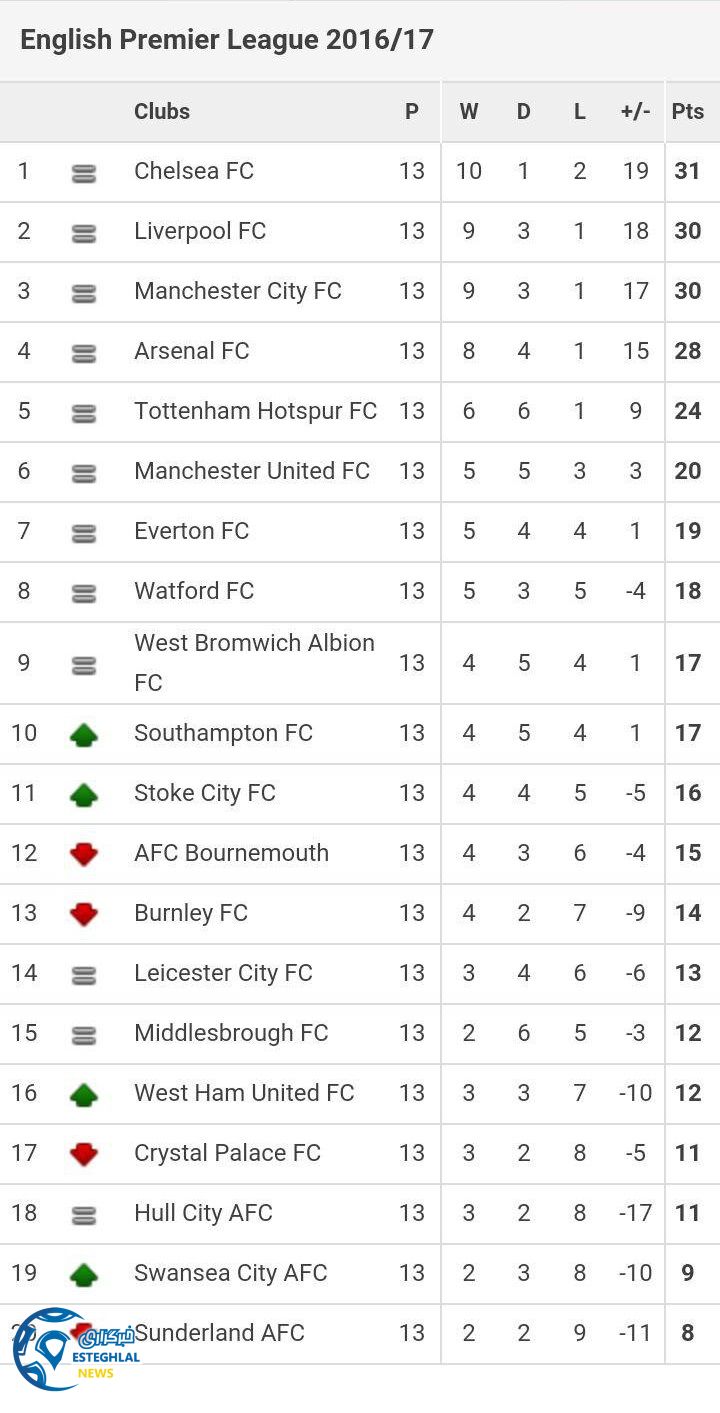720x1413 pixels.
Task: Click the W column header
Action: [468, 112]
